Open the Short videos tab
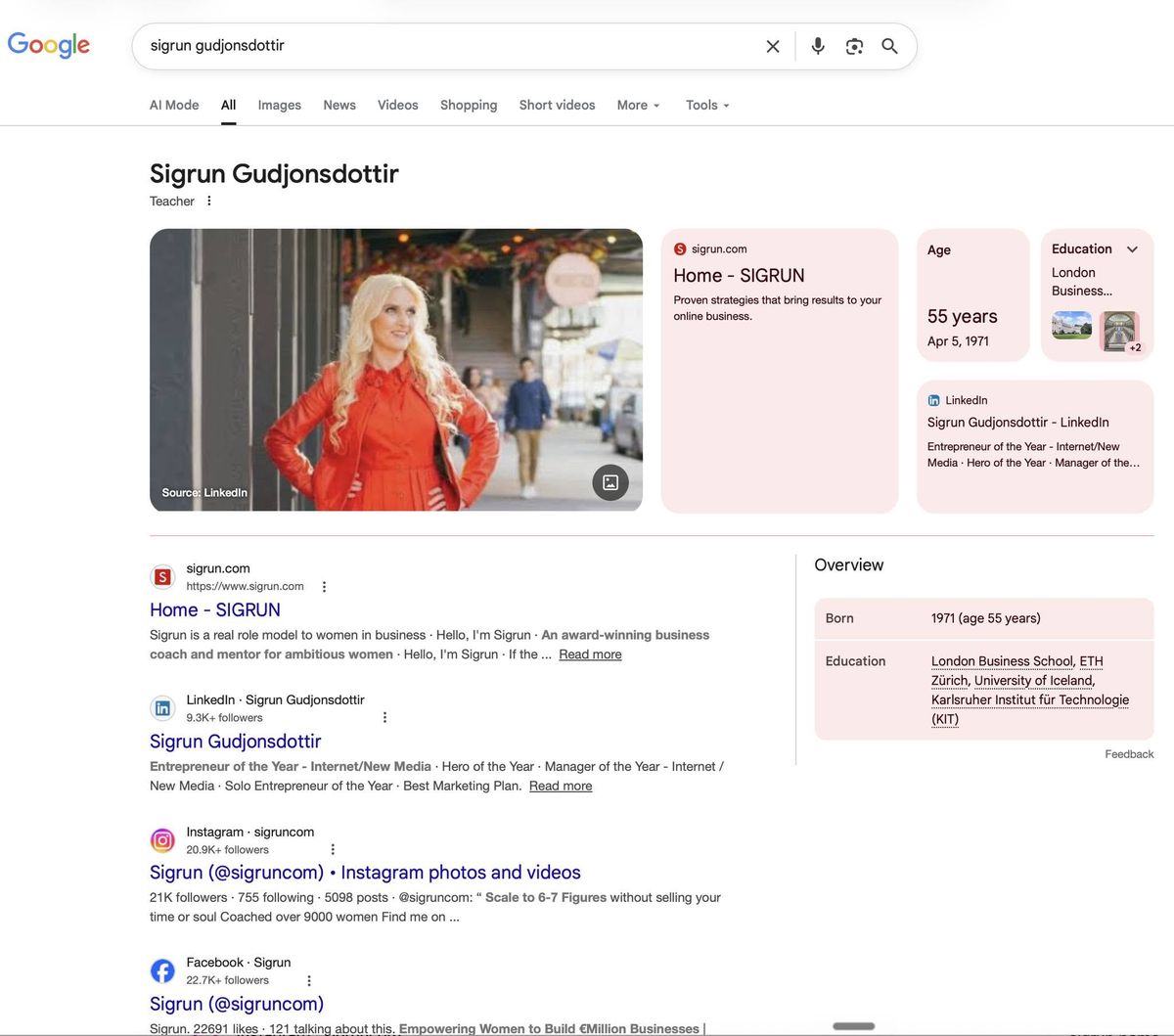Screen dimensions: 1174x1036 557,105
